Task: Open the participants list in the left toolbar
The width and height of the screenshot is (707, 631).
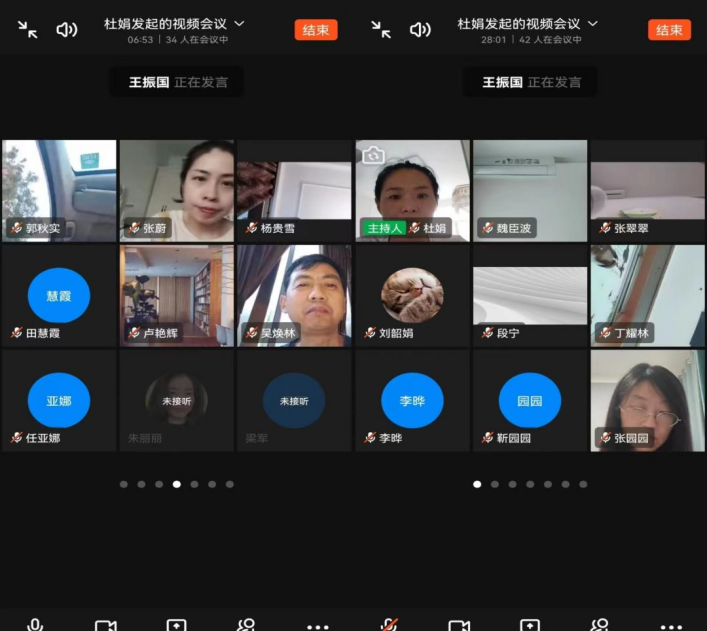Action: [247, 625]
